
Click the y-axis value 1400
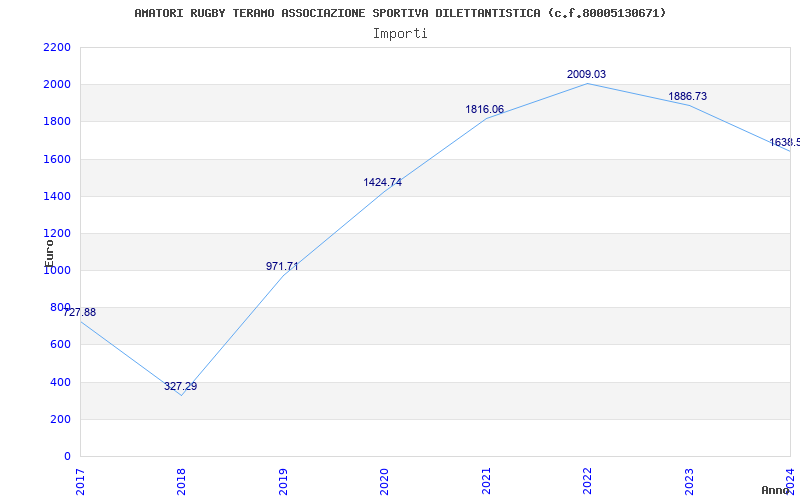[x=57, y=196]
